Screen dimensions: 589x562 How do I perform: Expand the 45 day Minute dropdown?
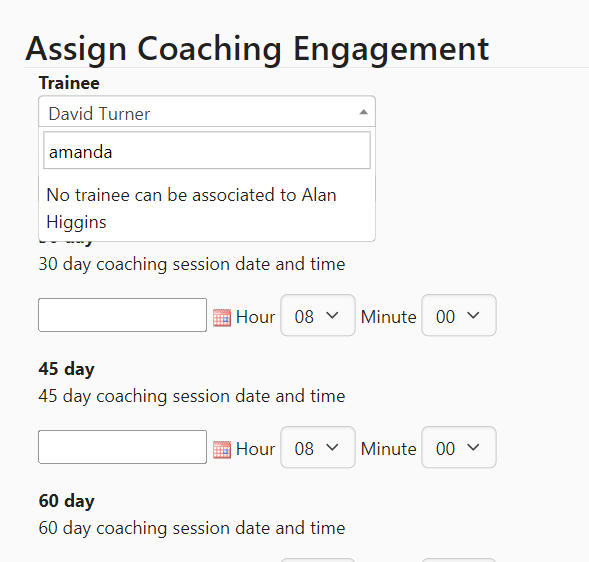click(x=459, y=447)
